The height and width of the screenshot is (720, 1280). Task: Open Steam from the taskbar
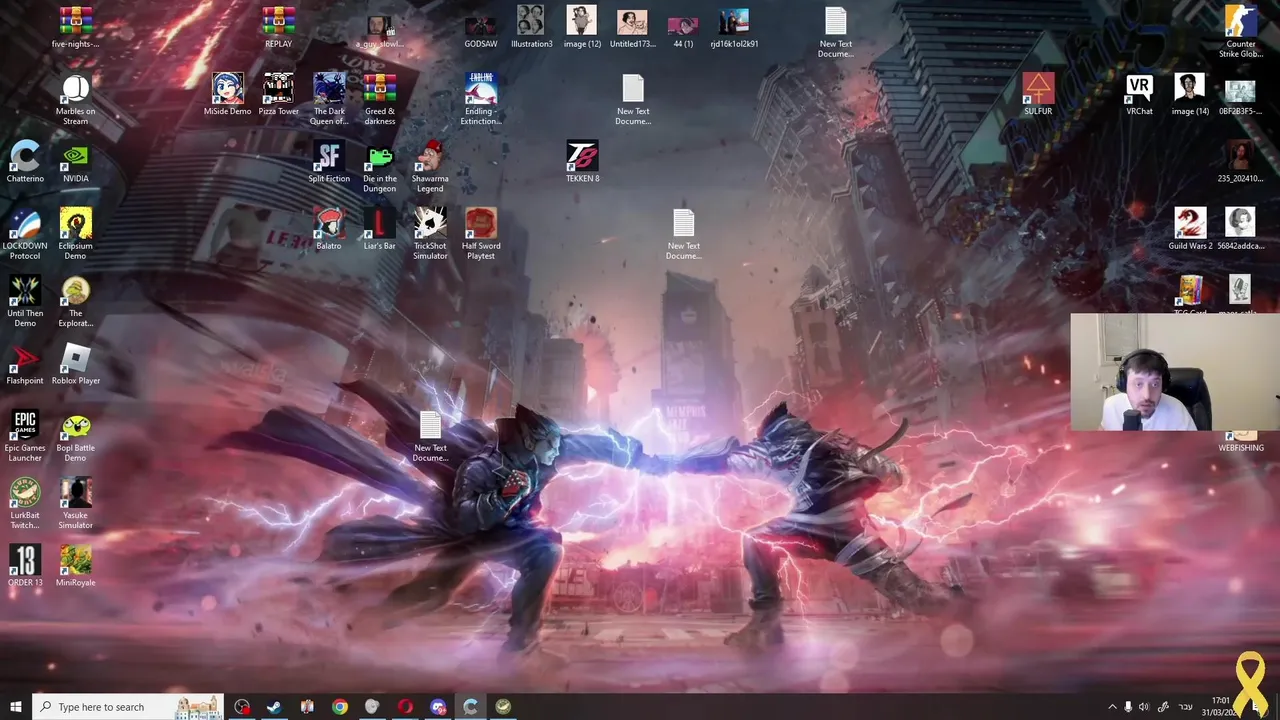[x=274, y=707]
